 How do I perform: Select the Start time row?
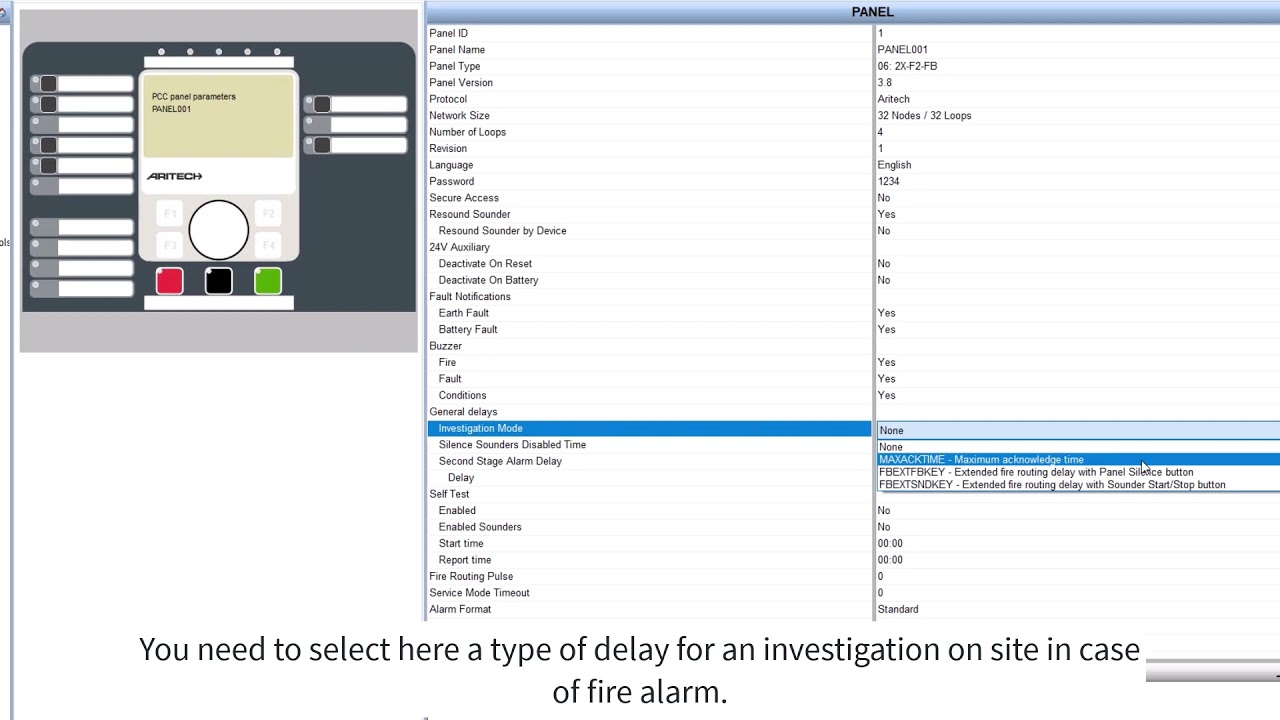tap(649, 544)
